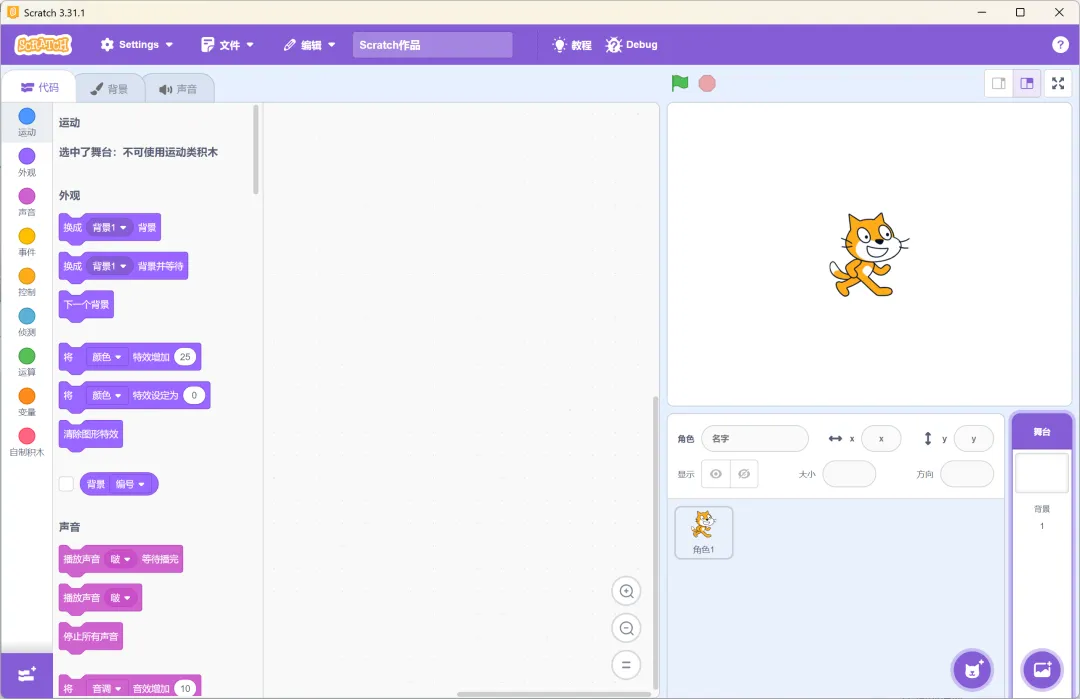Click the Debug button
This screenshot has width=1080, height=699.
(x=632, y=45)
